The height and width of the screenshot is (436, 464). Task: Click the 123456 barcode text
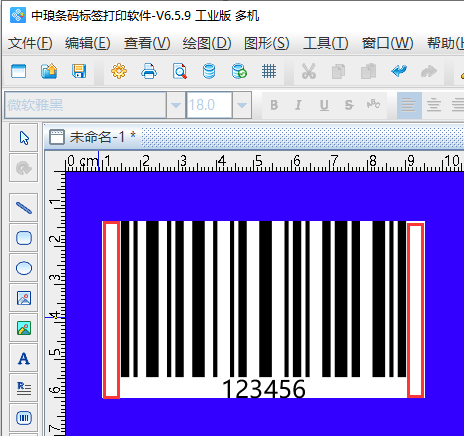[263, 389]
